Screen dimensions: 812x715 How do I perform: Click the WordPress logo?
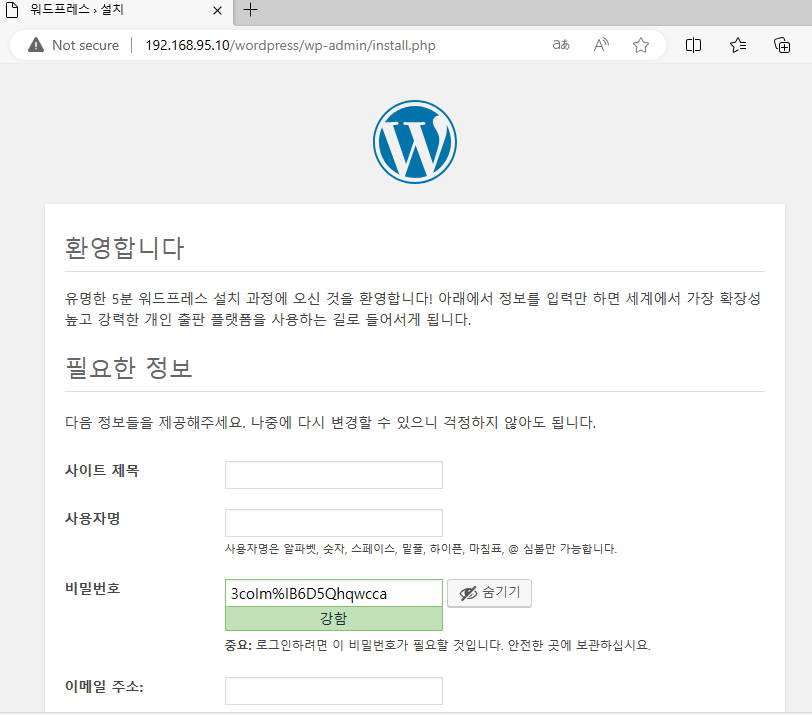click(x=415, y=142)
